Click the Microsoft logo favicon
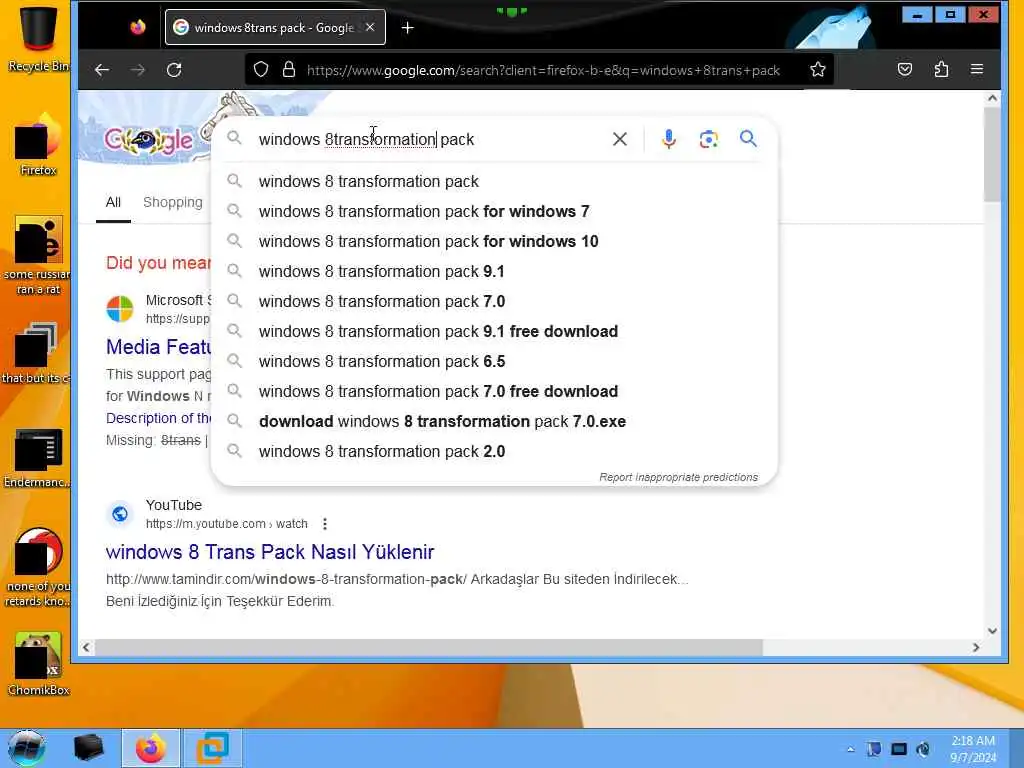This screenshot has width=1024, height=768. (120, 309)
